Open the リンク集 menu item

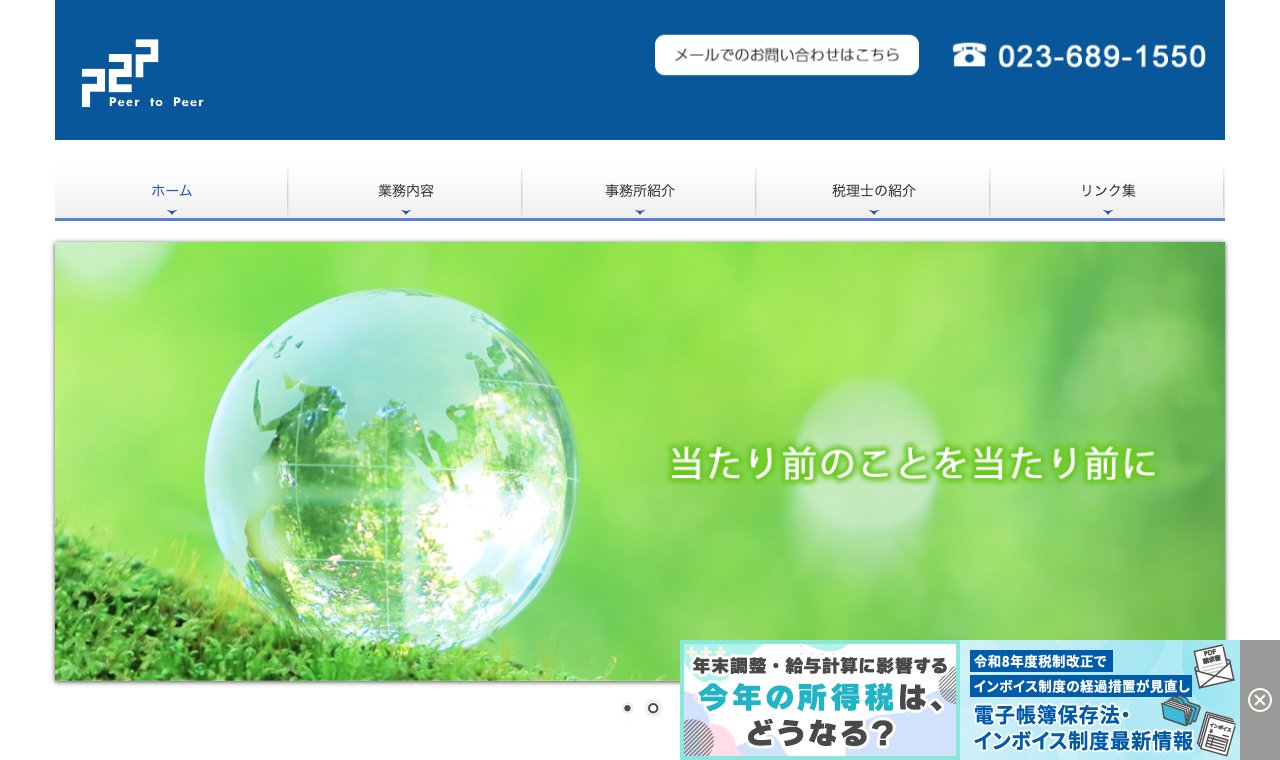click(x=1107, y=193)
